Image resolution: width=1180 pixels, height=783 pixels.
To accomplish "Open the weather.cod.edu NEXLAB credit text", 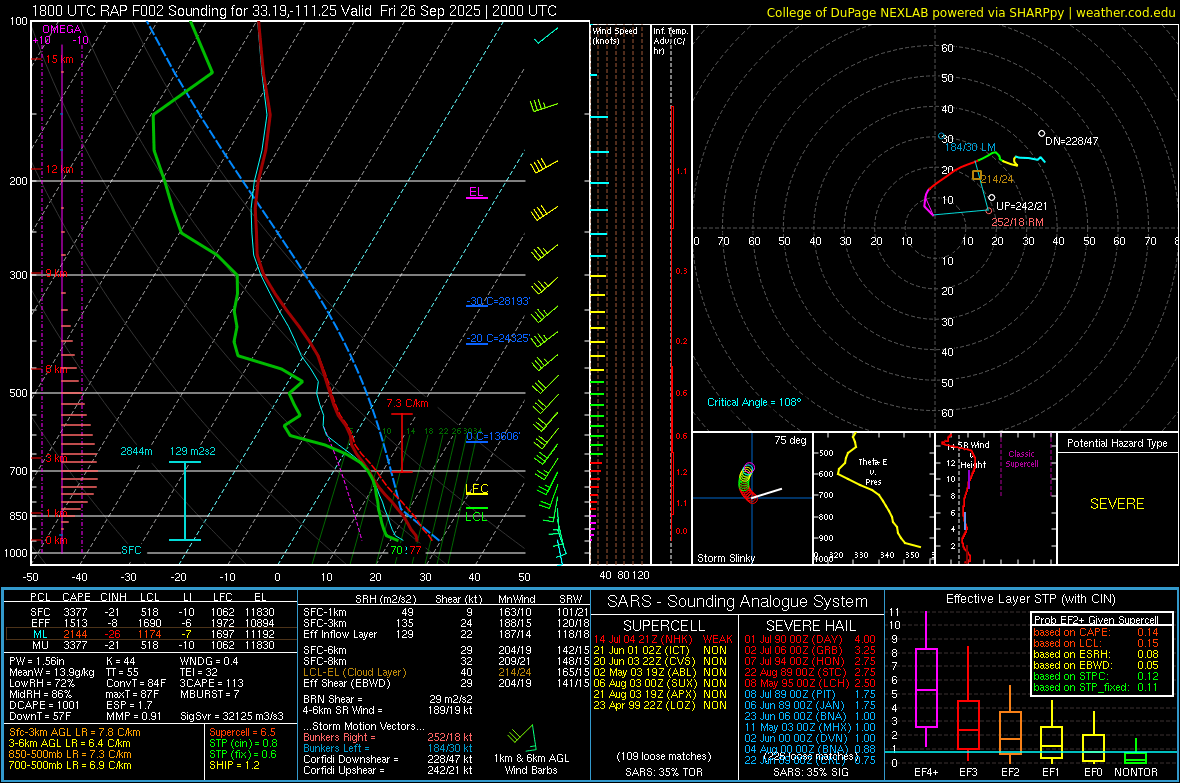I will (971, 12).
